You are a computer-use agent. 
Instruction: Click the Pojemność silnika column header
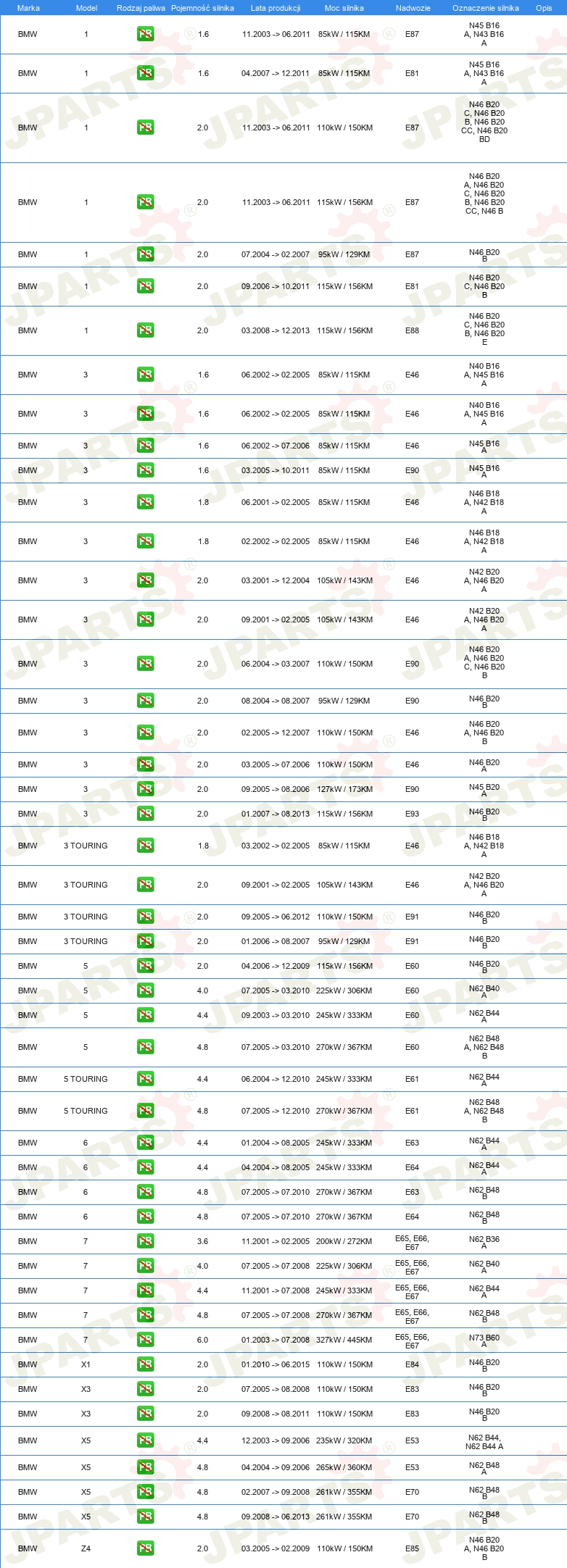tap(202, 8)
